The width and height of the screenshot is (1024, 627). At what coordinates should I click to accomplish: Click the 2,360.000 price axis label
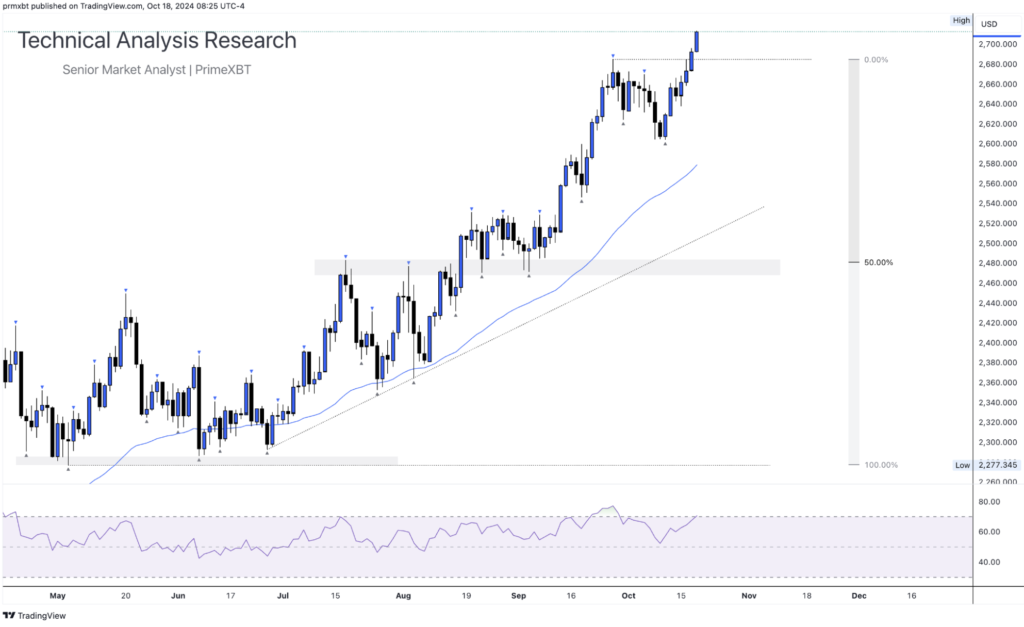(x=997, y=383)
